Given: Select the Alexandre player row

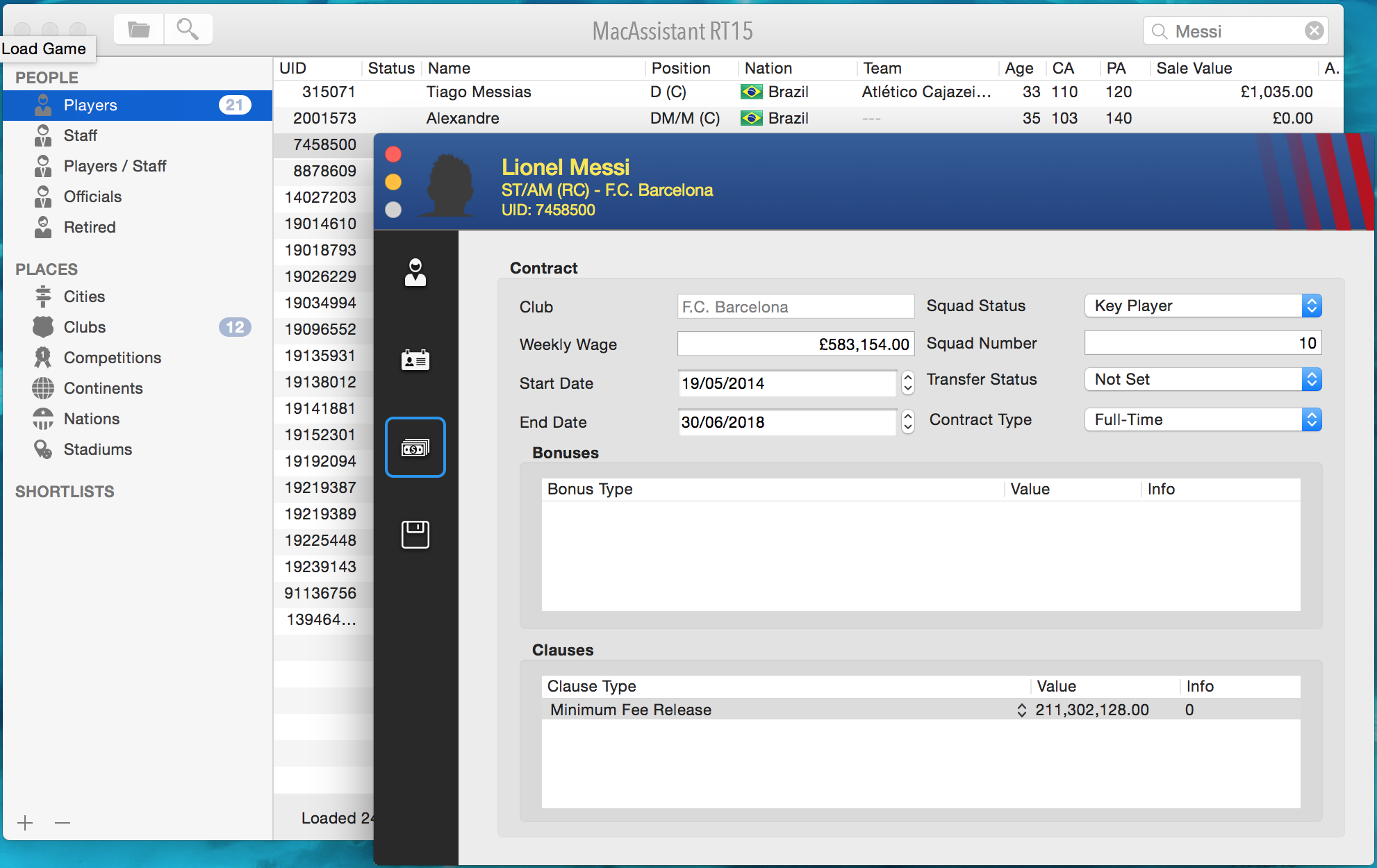Looking at the screenshot, I should point(808,118).
